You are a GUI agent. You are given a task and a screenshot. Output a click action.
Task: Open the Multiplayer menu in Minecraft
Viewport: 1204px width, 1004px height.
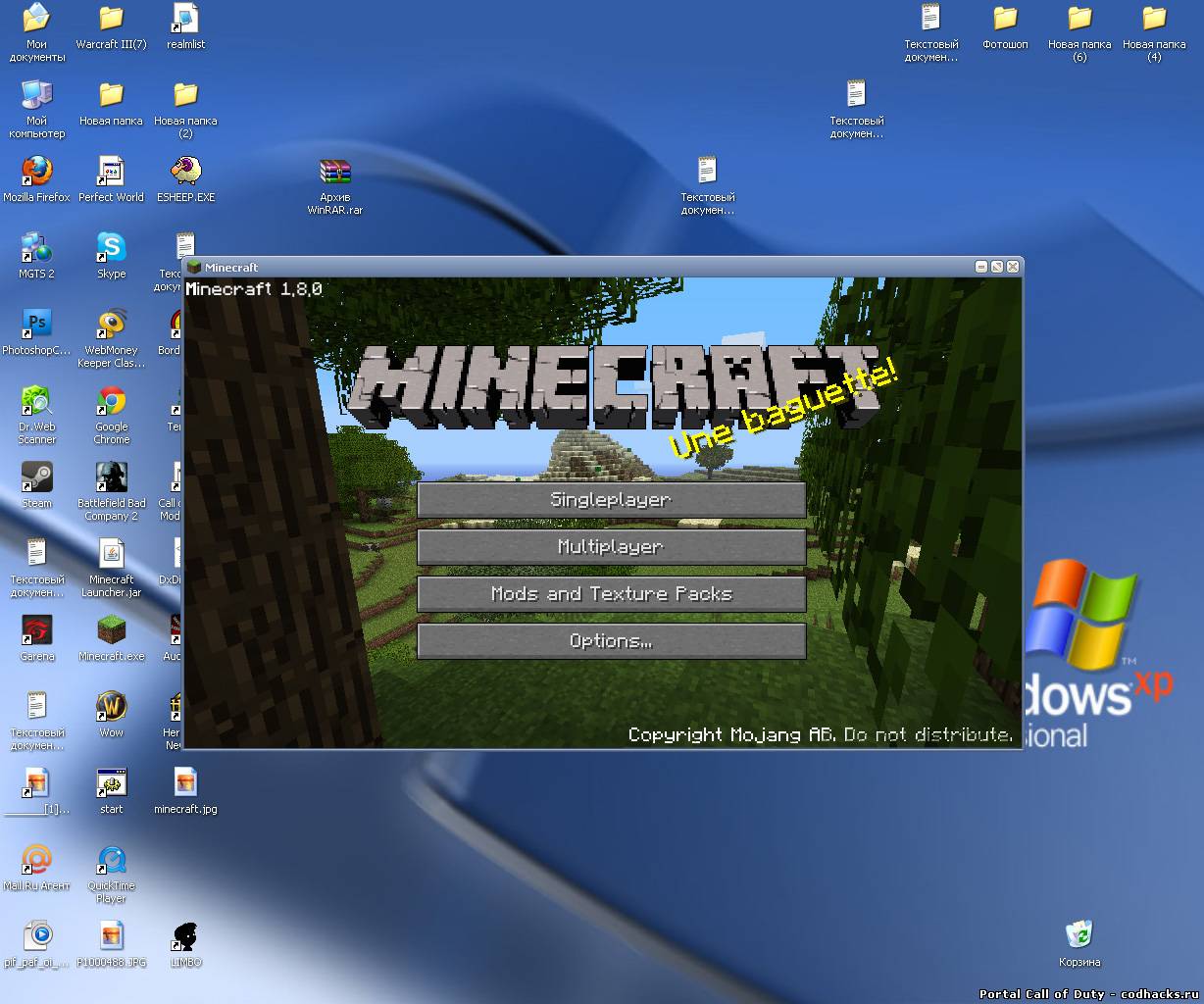pos(611,546)
